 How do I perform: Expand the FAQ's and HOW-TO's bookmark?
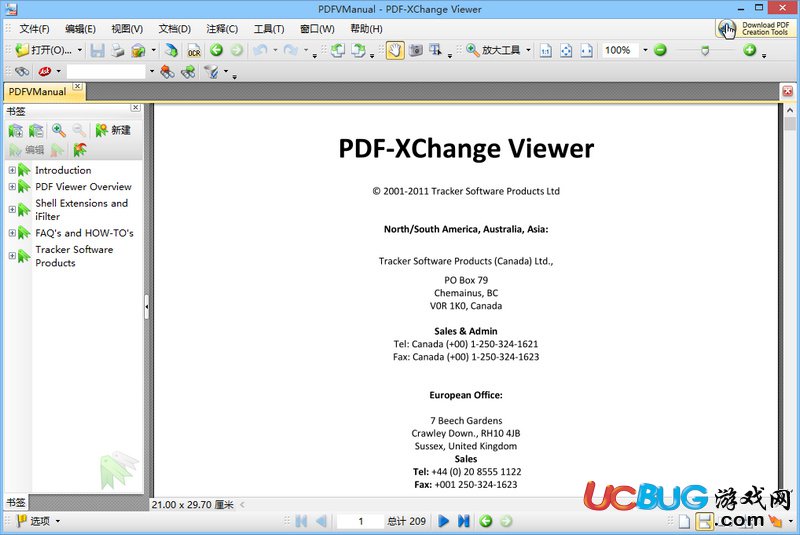(12, 233)
